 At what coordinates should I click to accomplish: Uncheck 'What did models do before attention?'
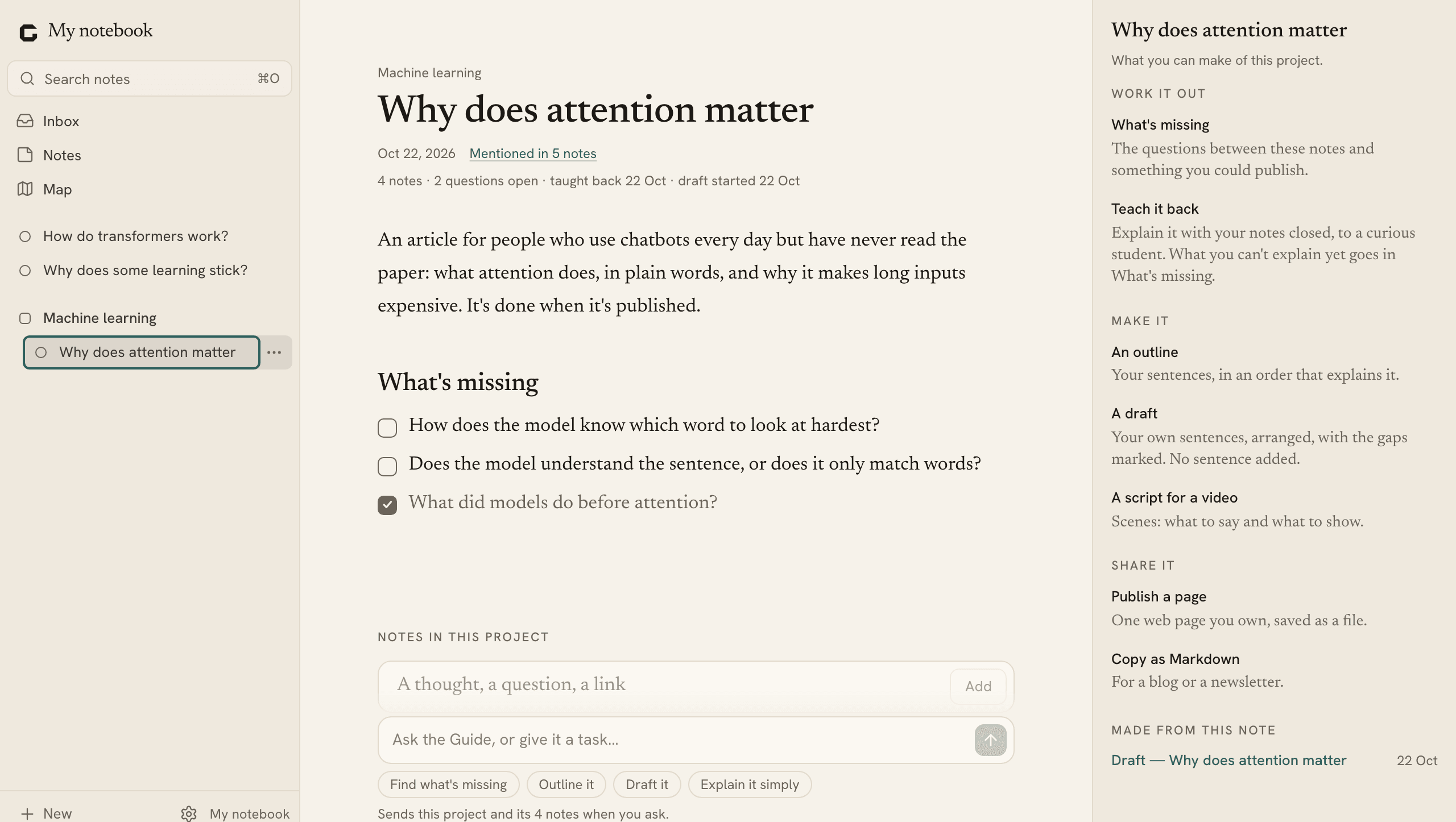point(387,505)
